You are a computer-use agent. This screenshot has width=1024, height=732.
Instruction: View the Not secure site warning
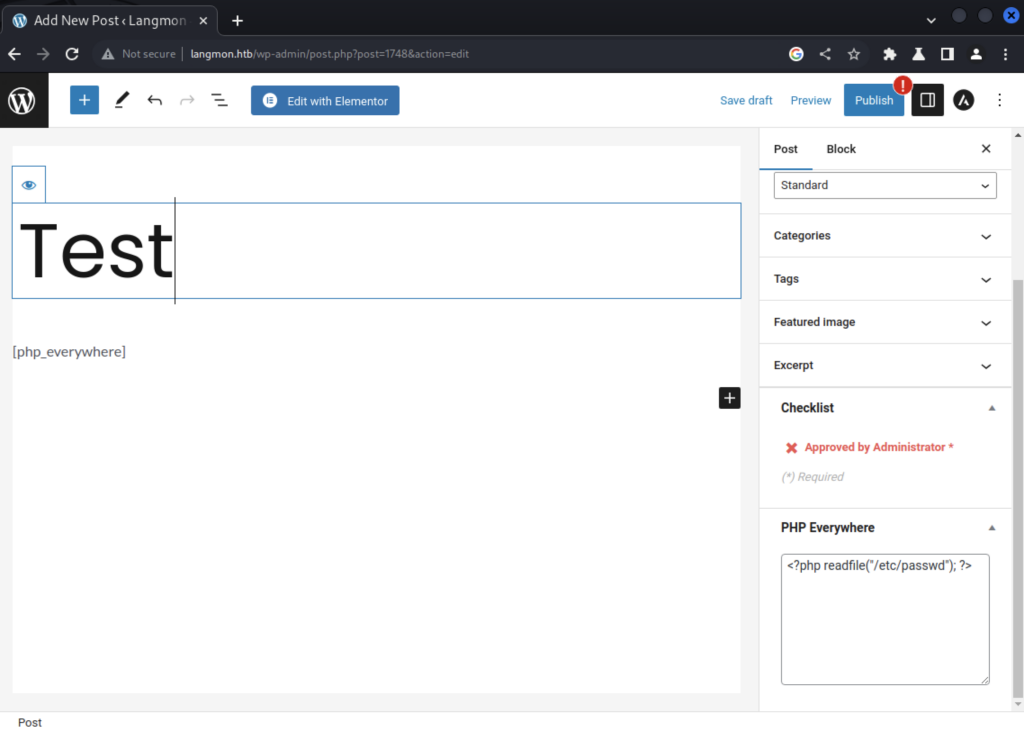pyautogui.click(x=138, y=54)
